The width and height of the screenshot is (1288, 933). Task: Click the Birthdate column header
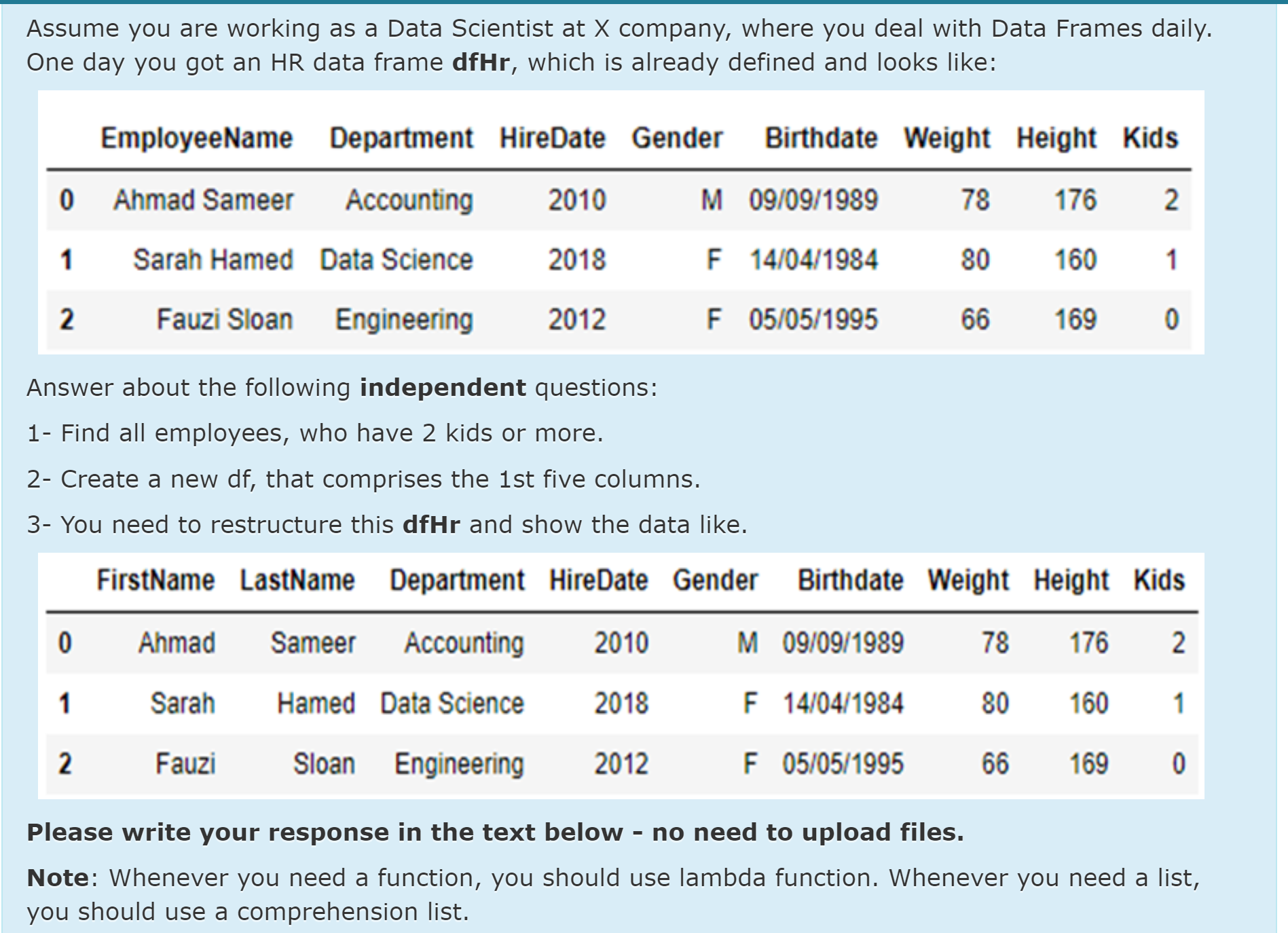(x=820, y=137)
